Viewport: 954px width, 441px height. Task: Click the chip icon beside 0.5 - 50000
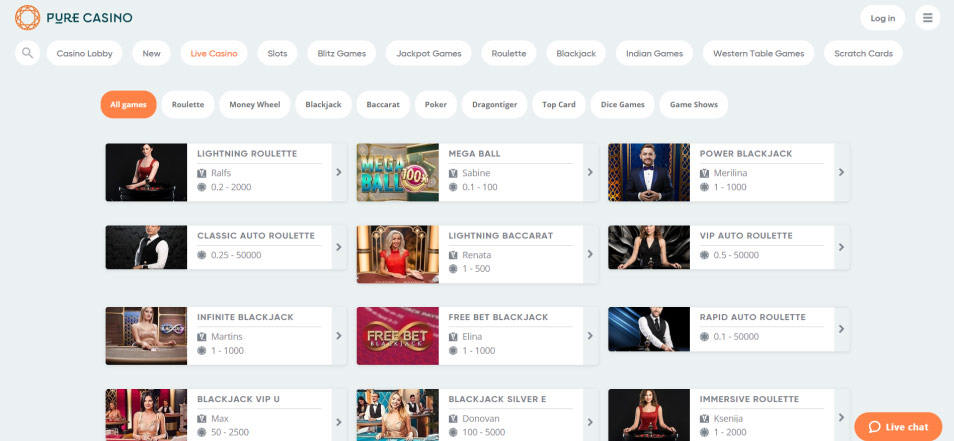coord(705,255)
